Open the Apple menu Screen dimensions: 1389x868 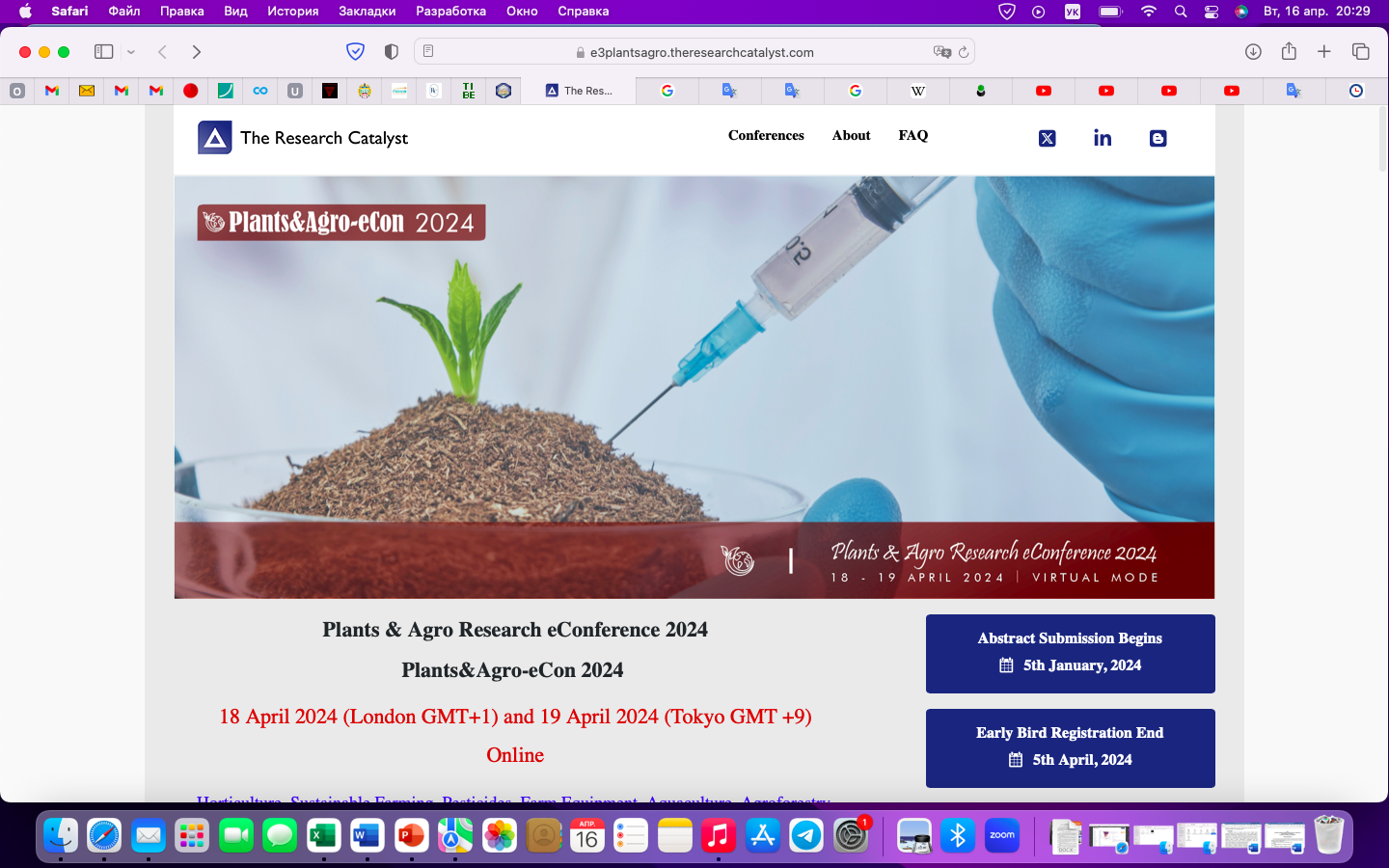pos(25,12)
